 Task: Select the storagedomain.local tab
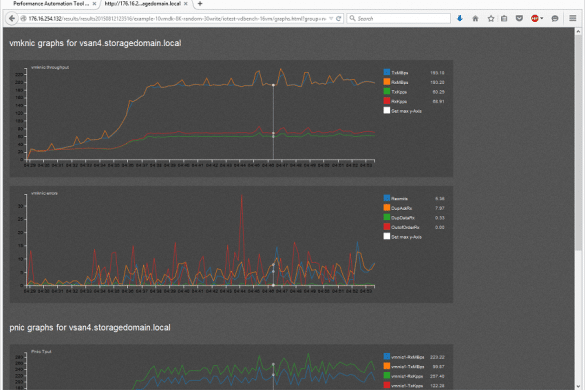click(x=143, y=4)
